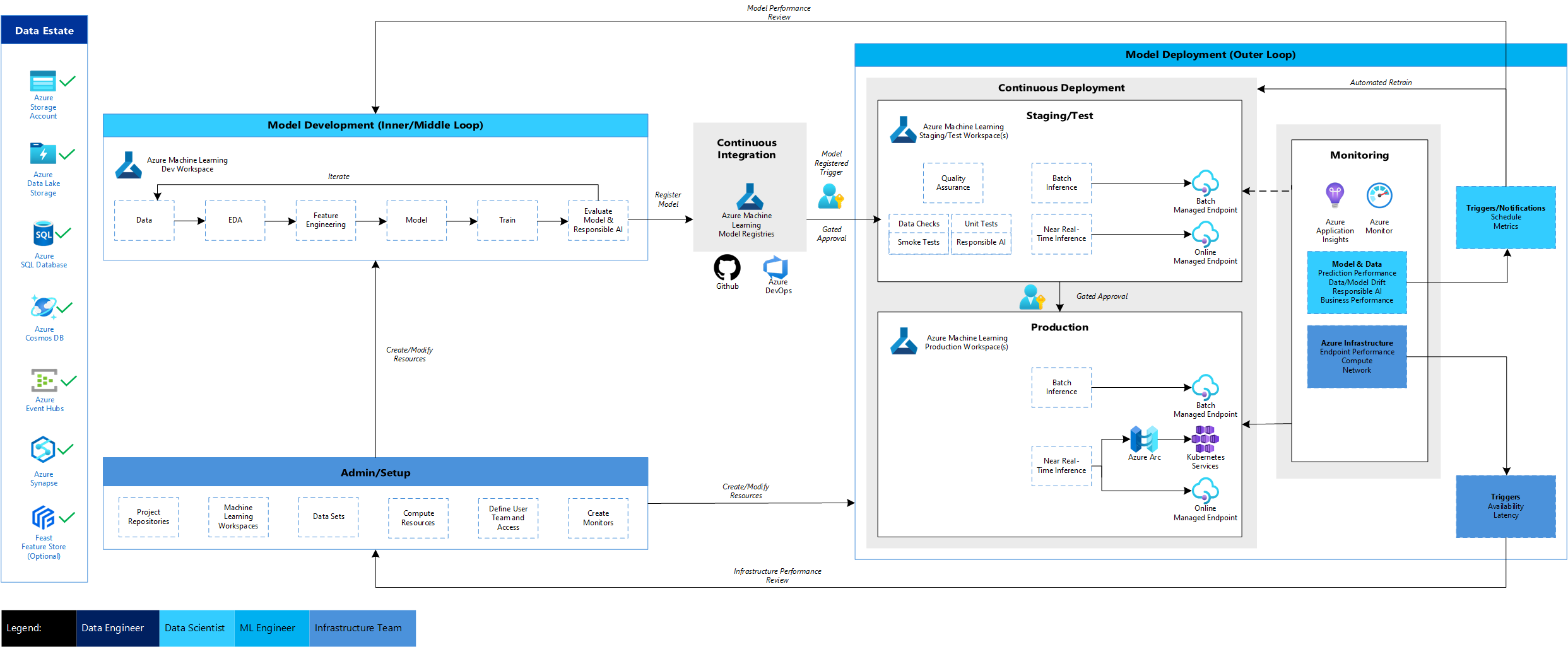Click the Data Sets box
The image size is (1568, 647).
point(328,517)
